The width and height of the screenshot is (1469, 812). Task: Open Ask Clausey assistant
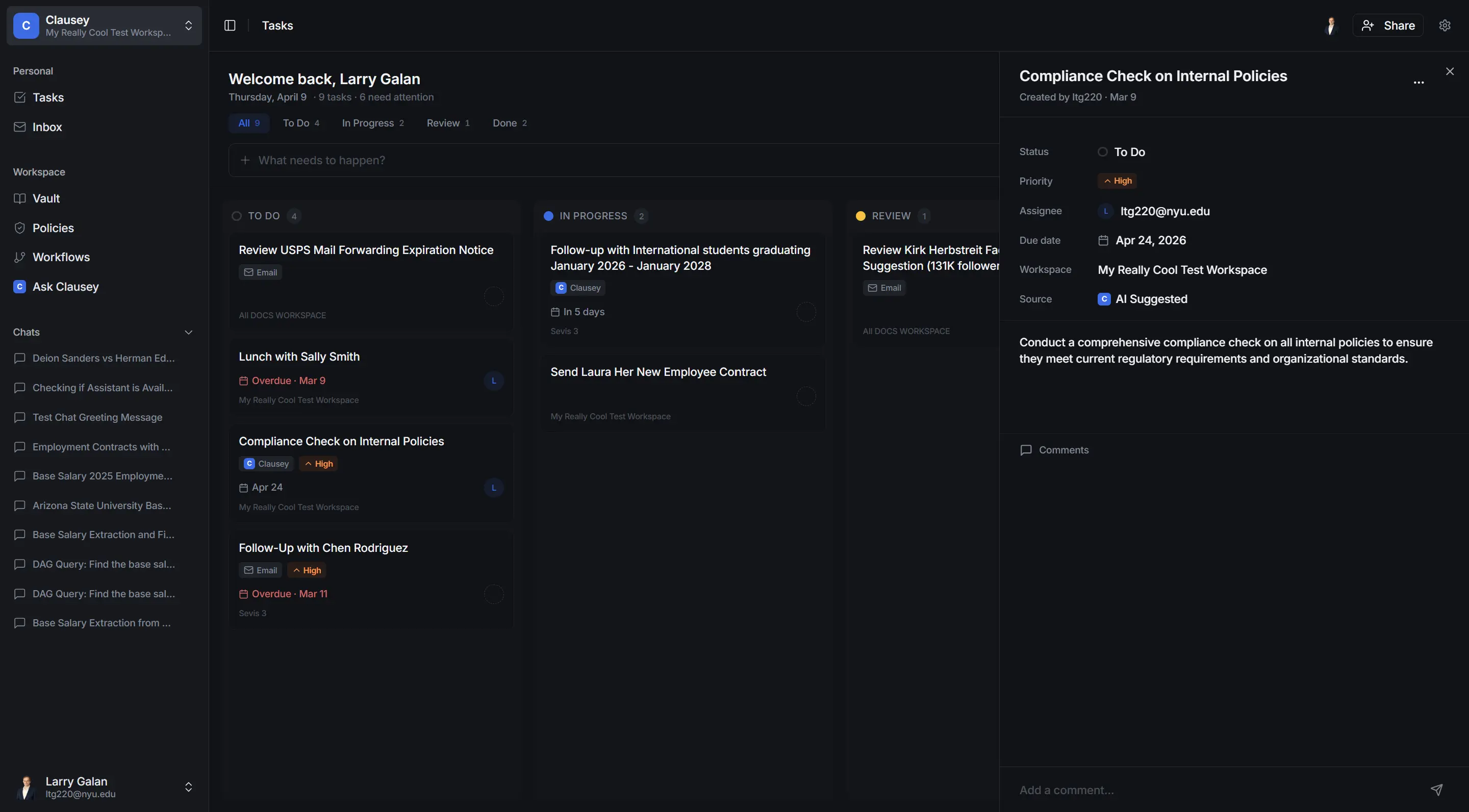pos(65,287)
